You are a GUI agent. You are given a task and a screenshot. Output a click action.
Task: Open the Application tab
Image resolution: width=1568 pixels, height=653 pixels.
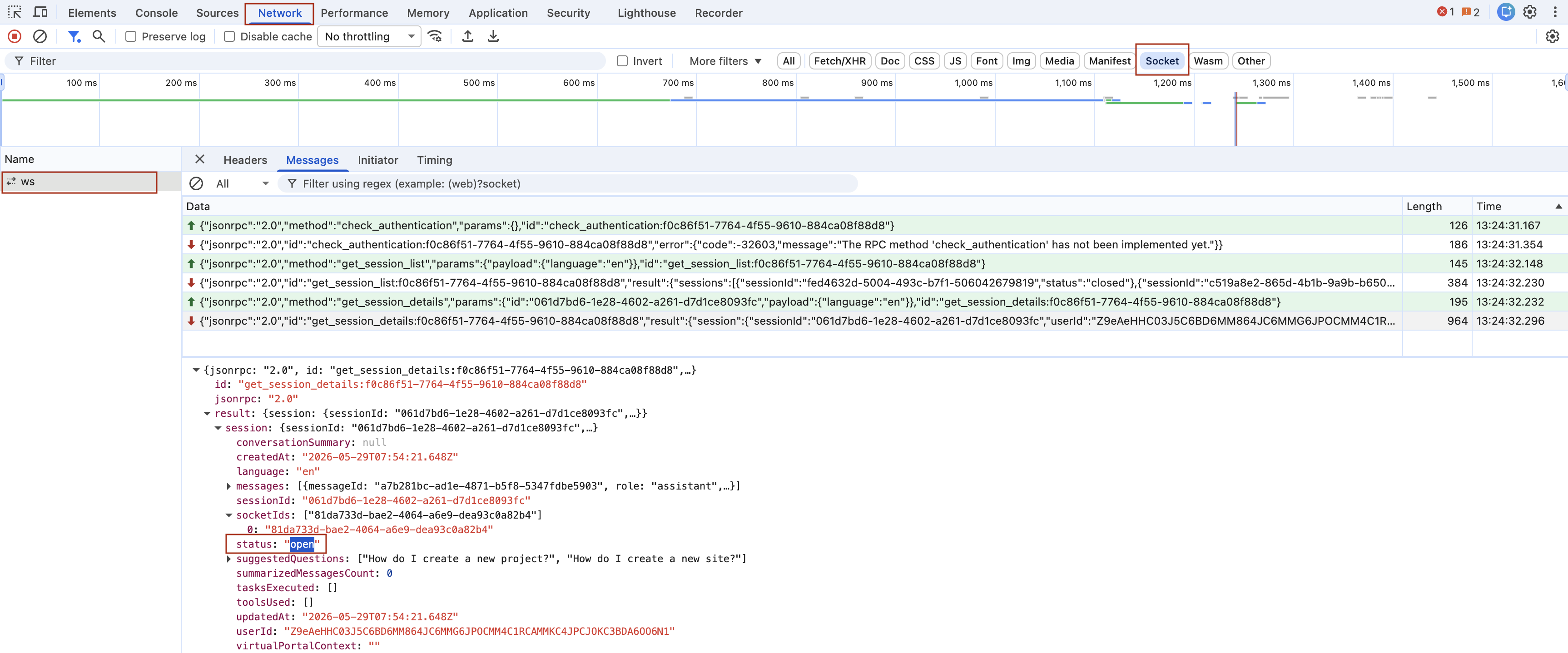[498, 13]
